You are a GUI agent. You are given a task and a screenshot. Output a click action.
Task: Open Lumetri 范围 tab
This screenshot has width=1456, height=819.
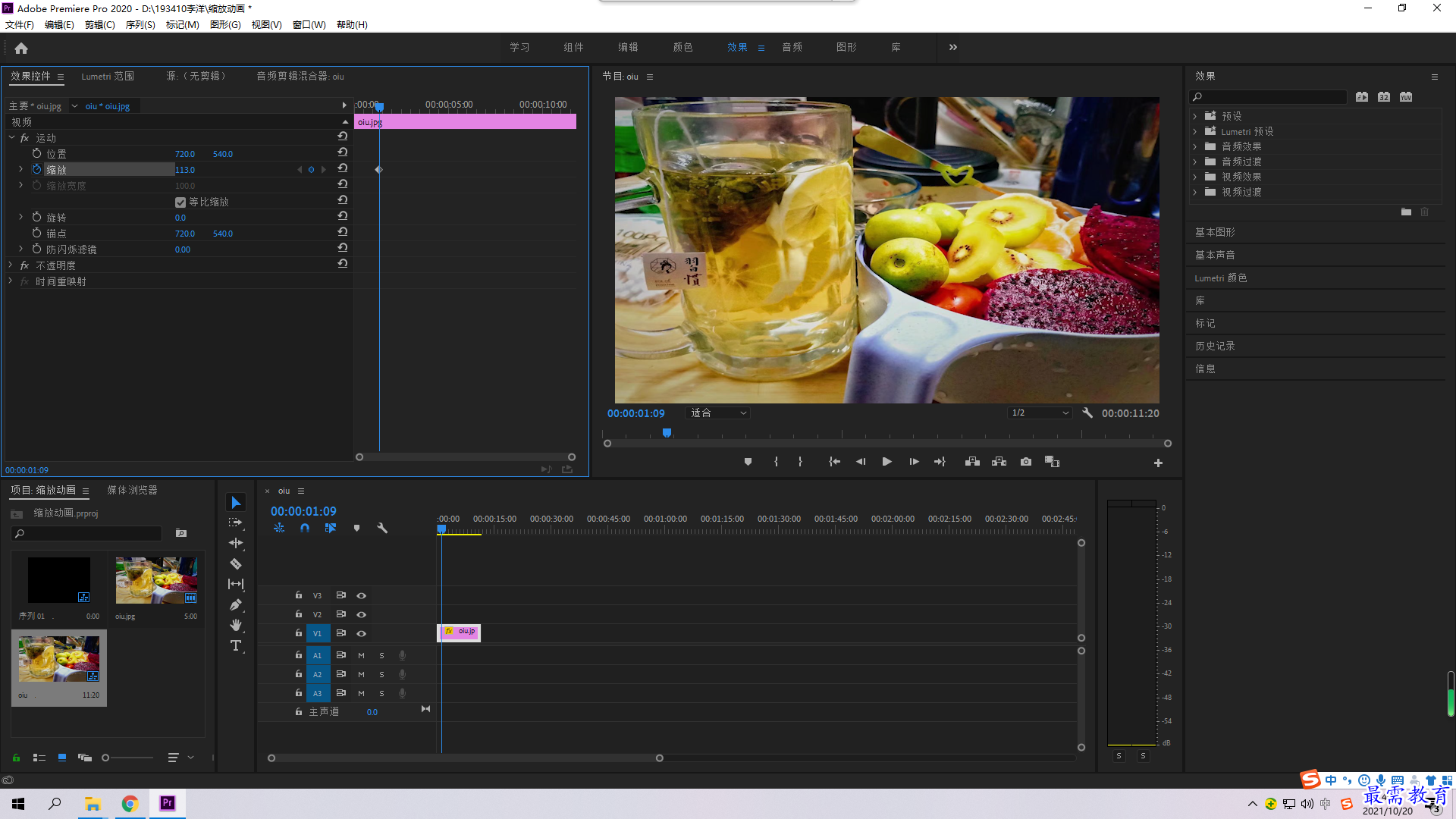pyautogui.click(x=108, y=76)
